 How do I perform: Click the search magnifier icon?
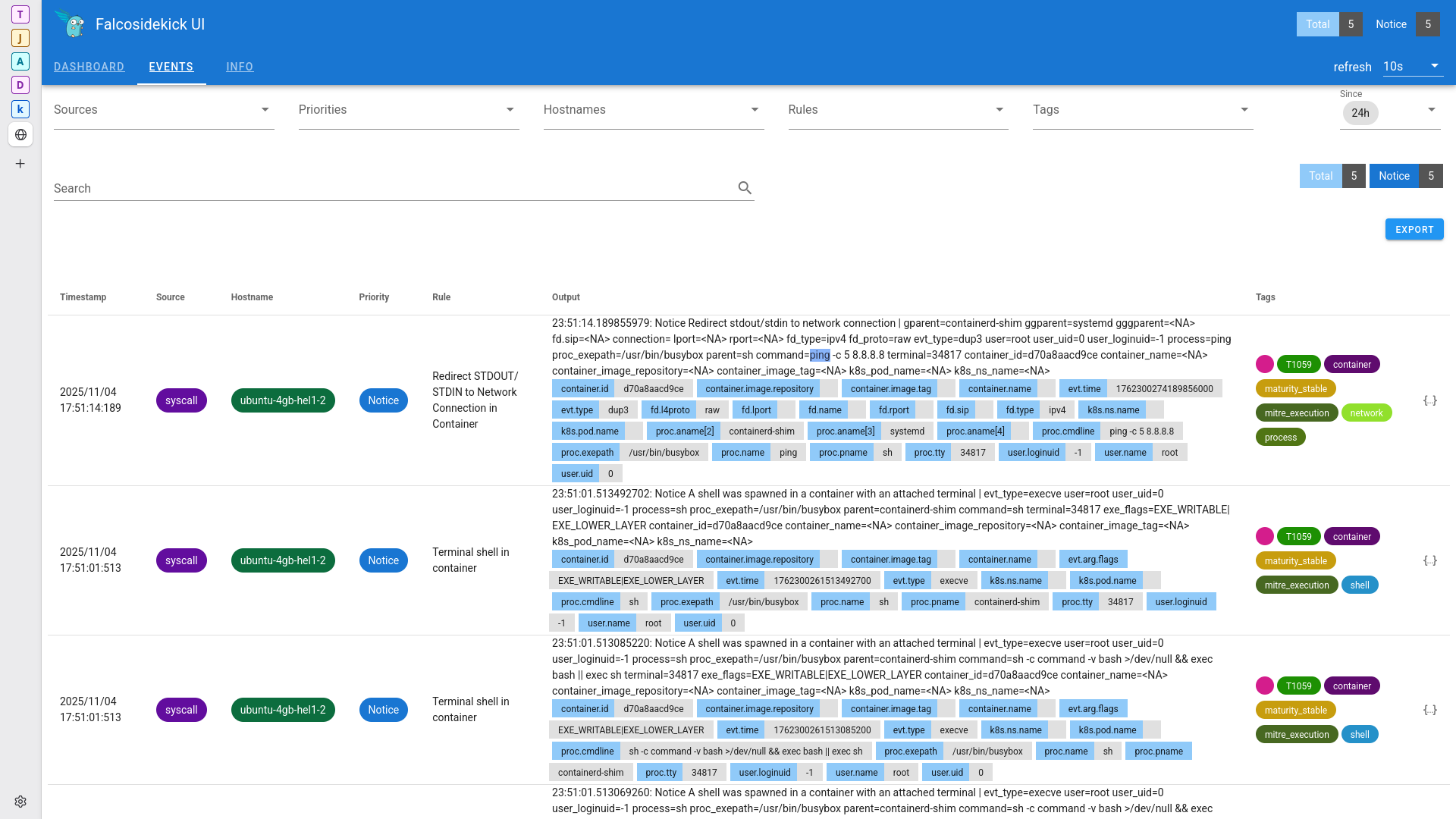[745, 188]
